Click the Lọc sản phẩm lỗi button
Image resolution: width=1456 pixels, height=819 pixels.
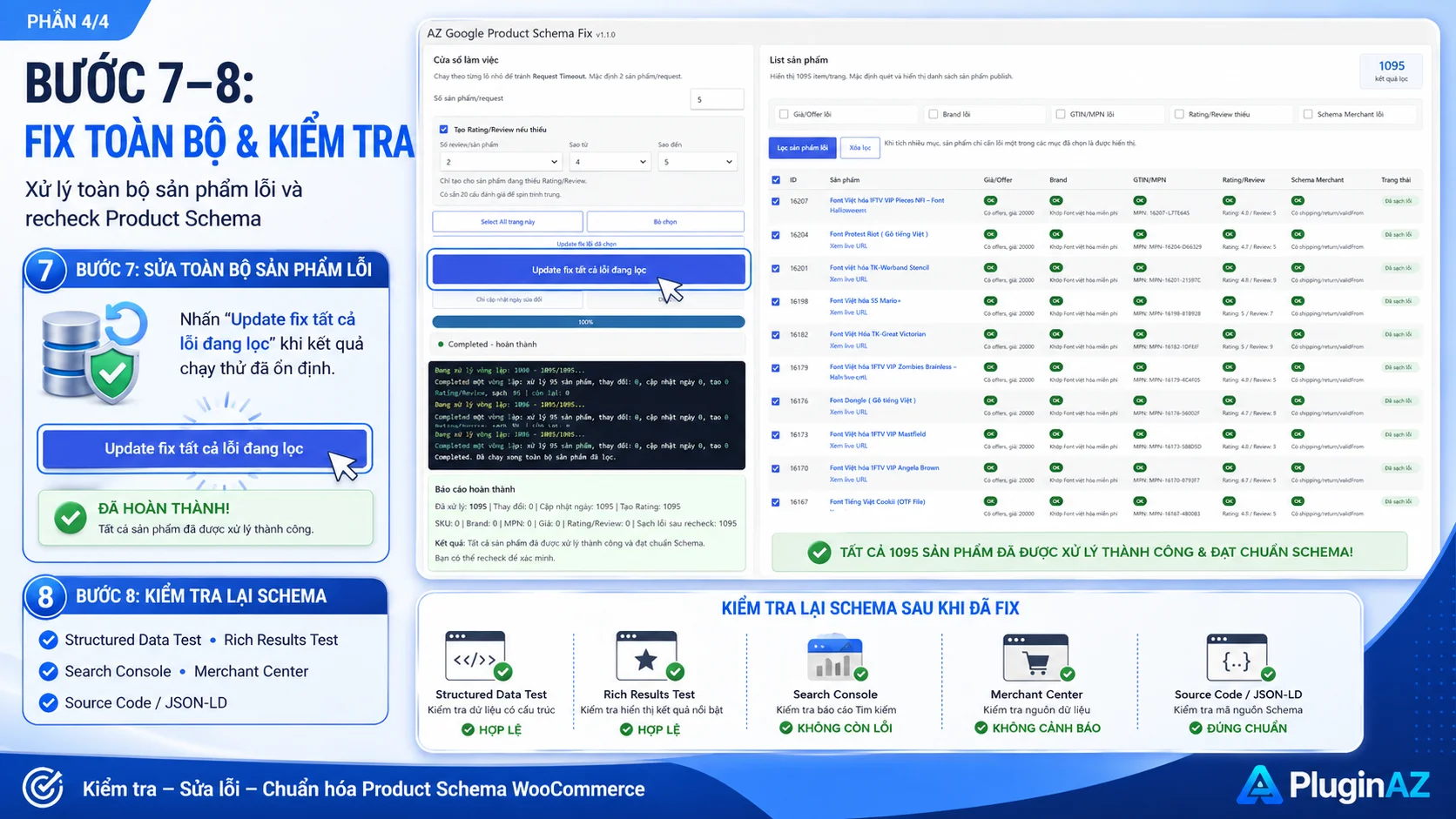pyautogui.click(x=803, y=148)
